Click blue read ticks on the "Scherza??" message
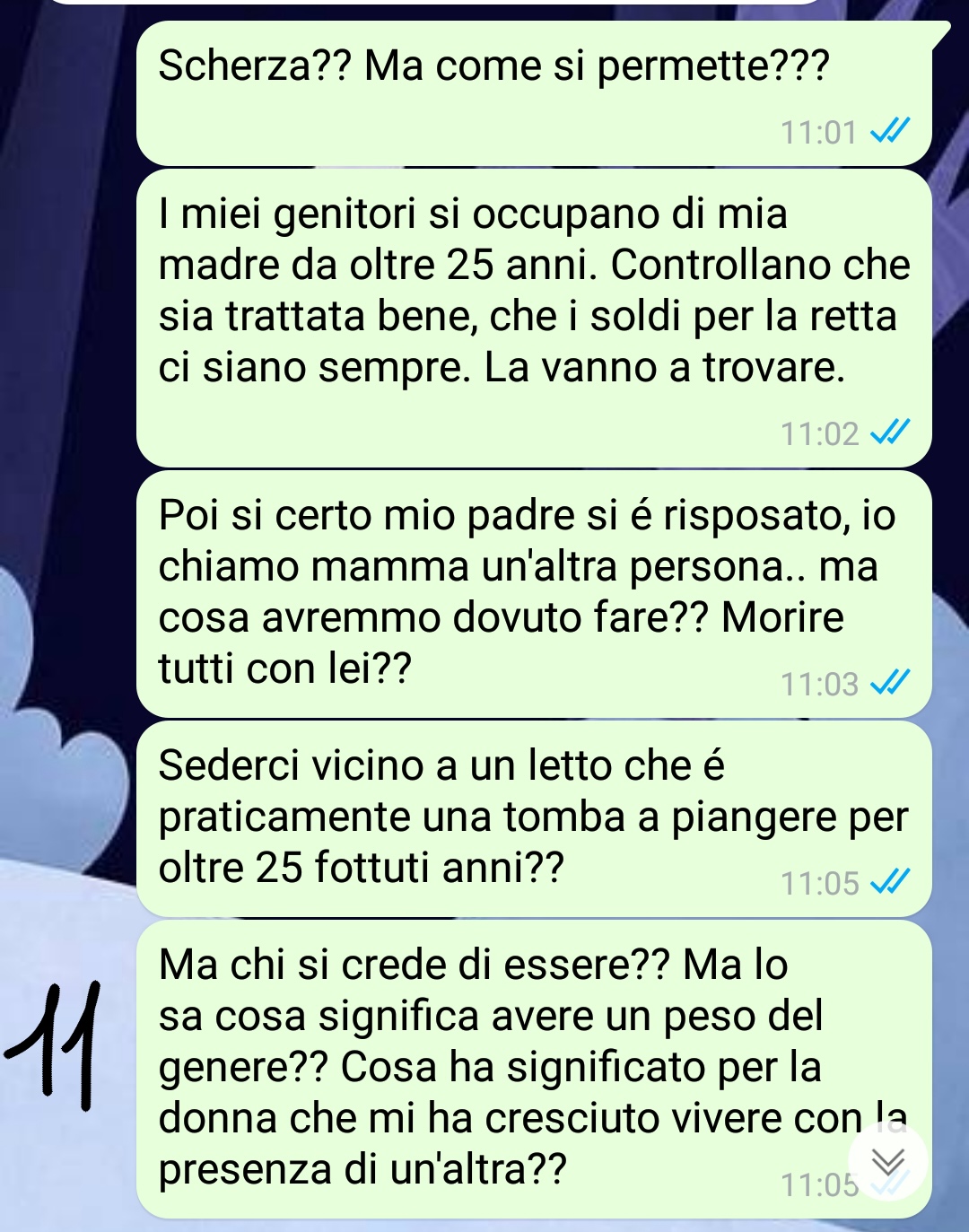This screenshot has height=1232, width=969. pyautogui.click(x=890, y=133)
